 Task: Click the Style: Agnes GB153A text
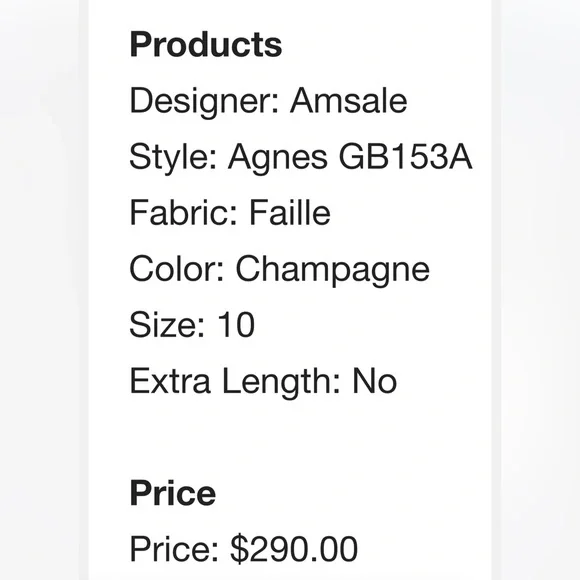(301, 157)
